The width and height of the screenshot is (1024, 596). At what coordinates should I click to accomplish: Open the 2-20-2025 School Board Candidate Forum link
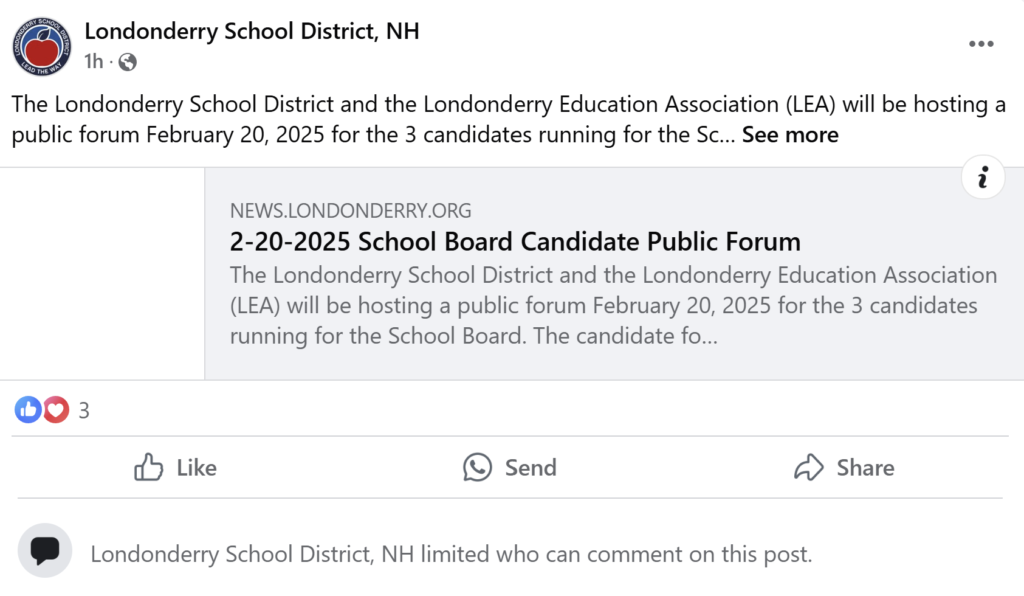(515, 242)
